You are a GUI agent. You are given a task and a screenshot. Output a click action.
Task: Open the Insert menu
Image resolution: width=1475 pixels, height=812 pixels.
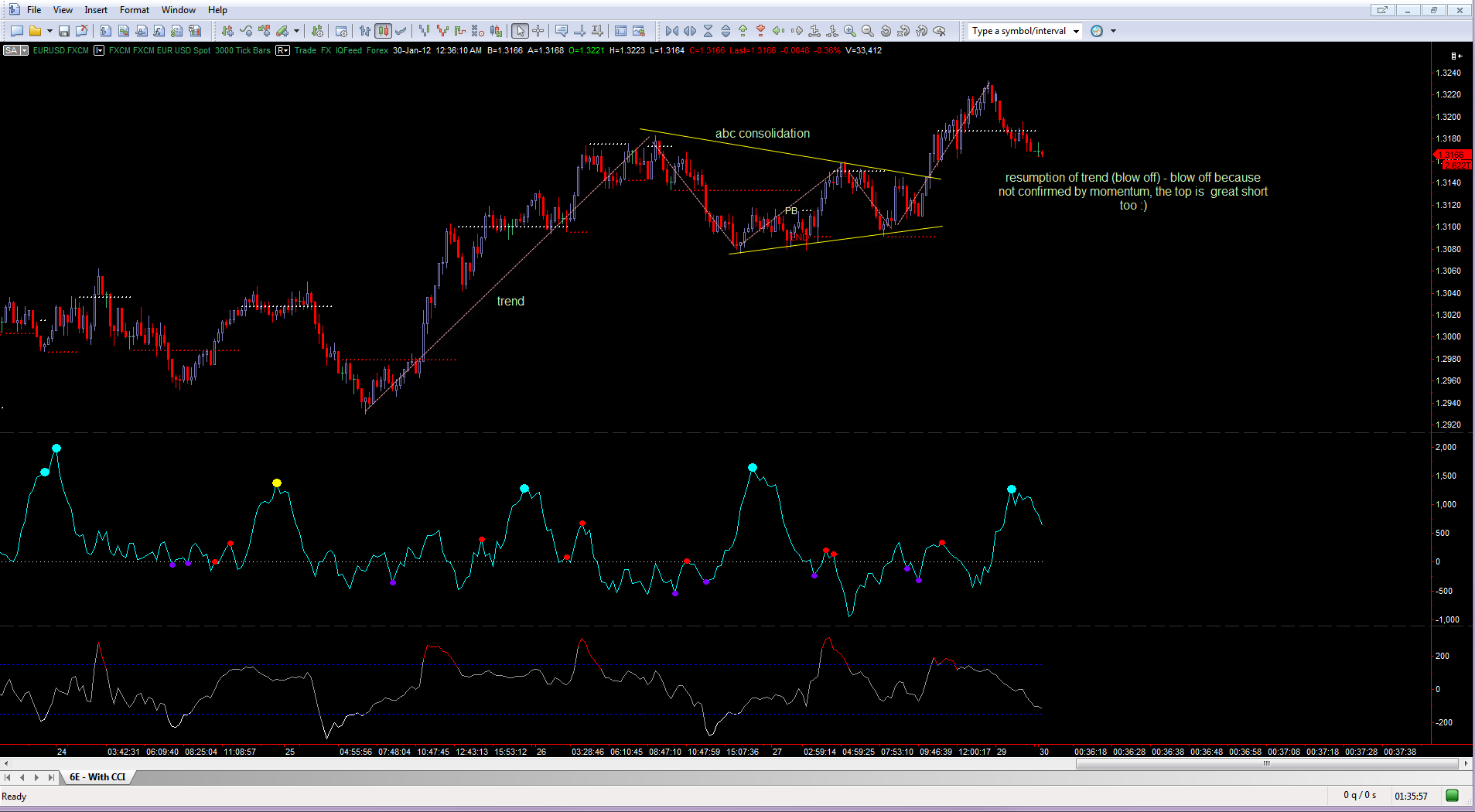click(x=96, y=10)
